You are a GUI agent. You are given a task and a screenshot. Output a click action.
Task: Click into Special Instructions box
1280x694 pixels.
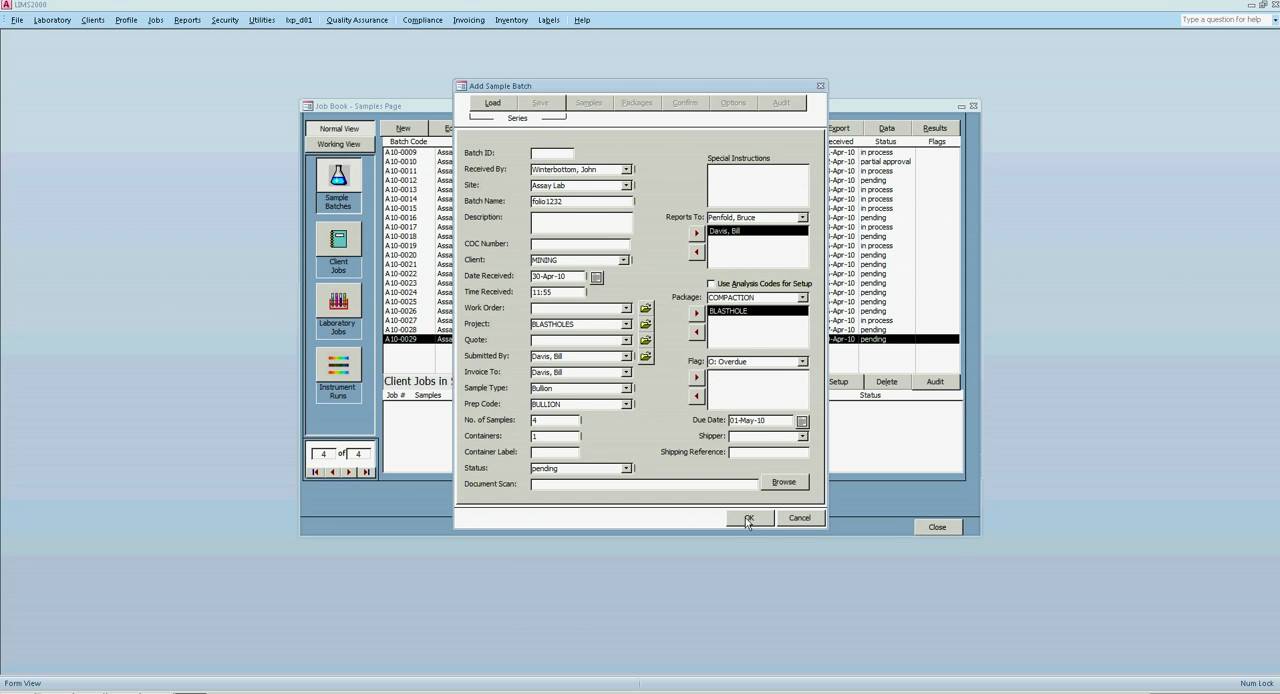[x=758, y=185]
